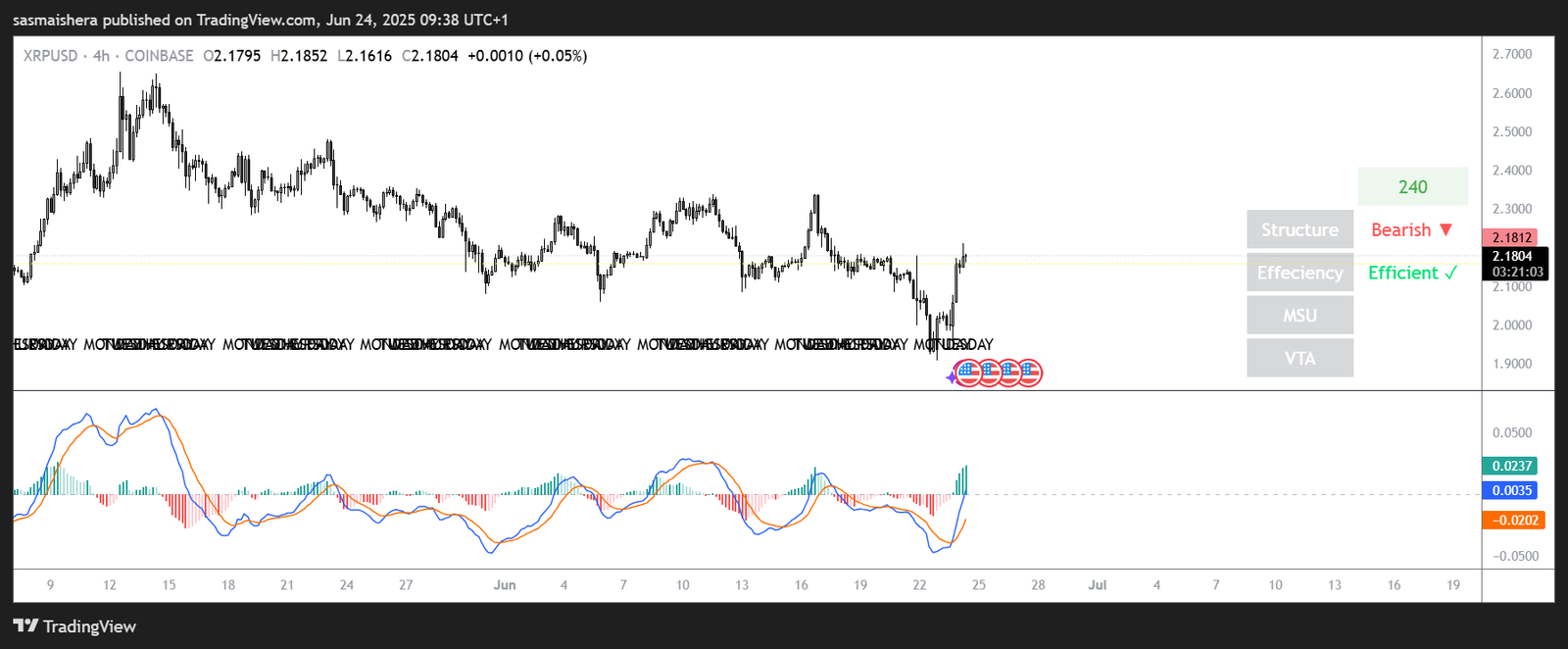
Task: Click the XRPUSD symbol name
Action: [x=50, y=56]
